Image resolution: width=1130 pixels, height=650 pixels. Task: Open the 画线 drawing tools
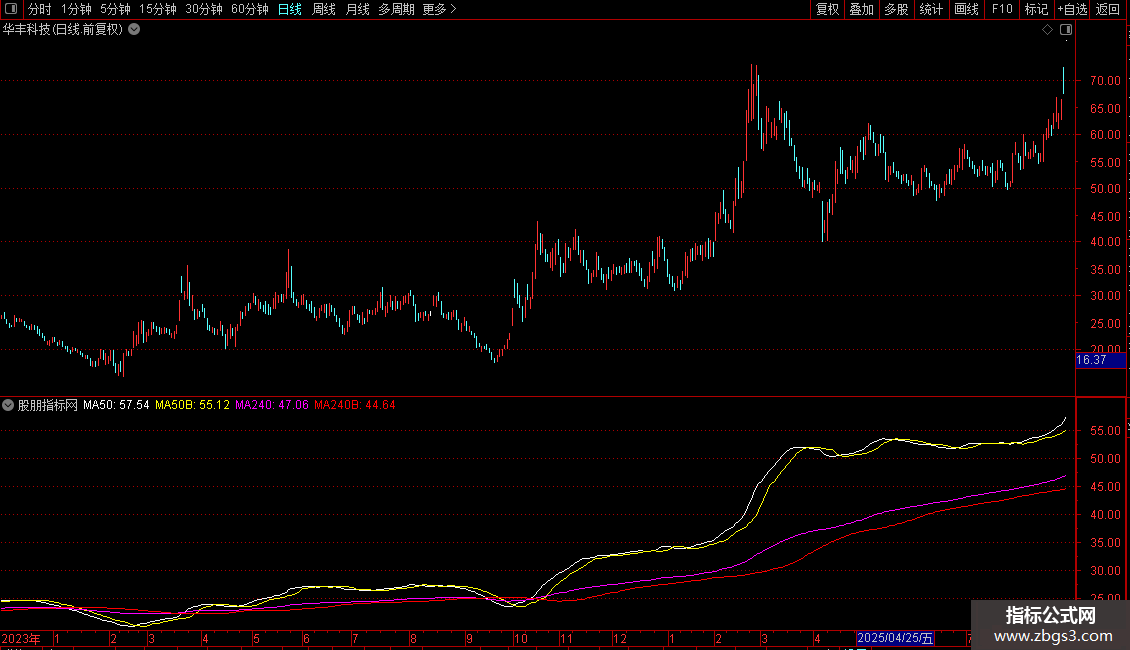pyautogui.click(x=966, y=9)
